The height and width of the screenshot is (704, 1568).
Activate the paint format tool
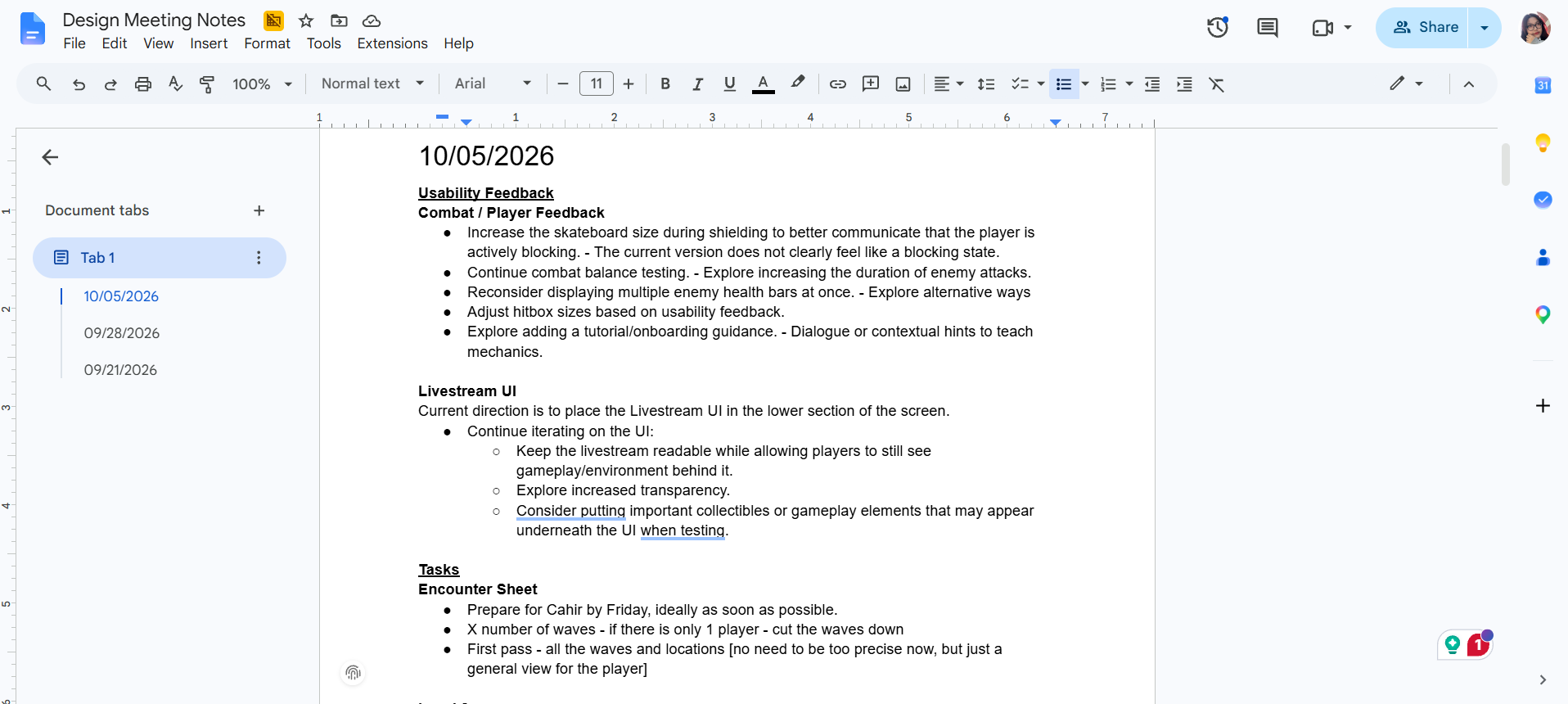click(x=207, y=83)
